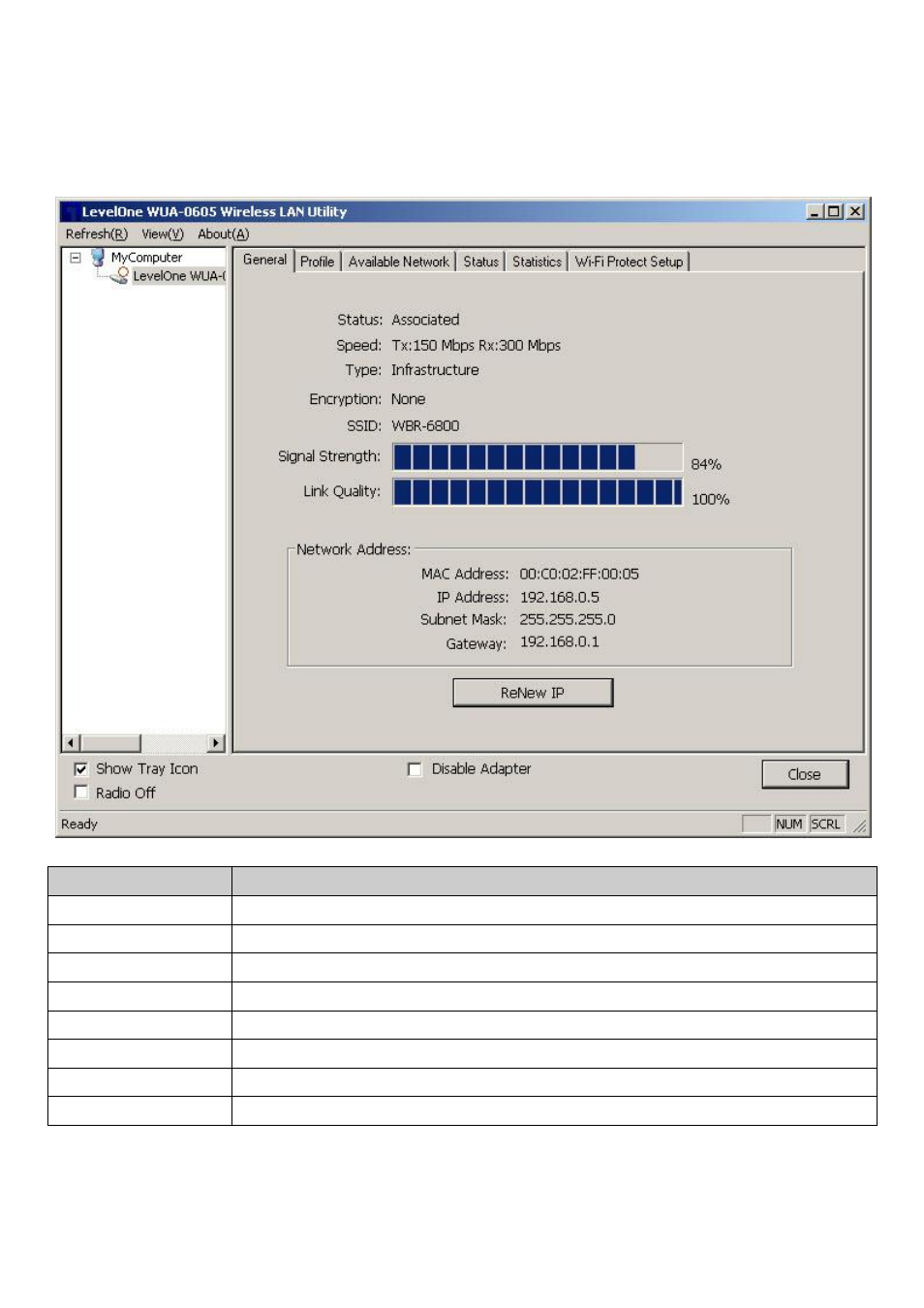
Task: Click tree panel scroll right arrow
Action: pos(216,743)
